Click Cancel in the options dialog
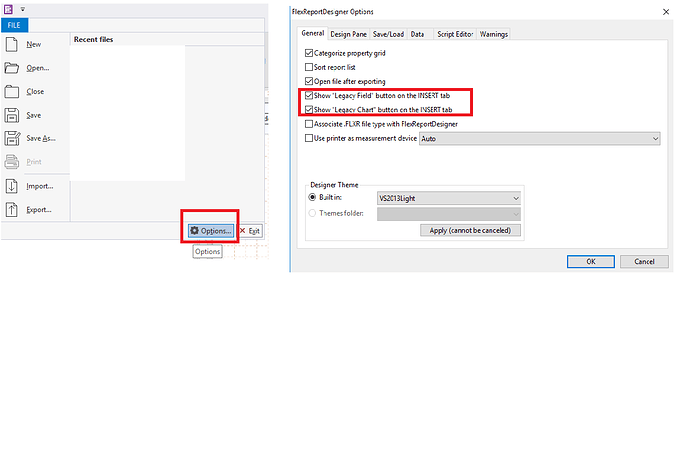690x449 pixels. (644, 261)
